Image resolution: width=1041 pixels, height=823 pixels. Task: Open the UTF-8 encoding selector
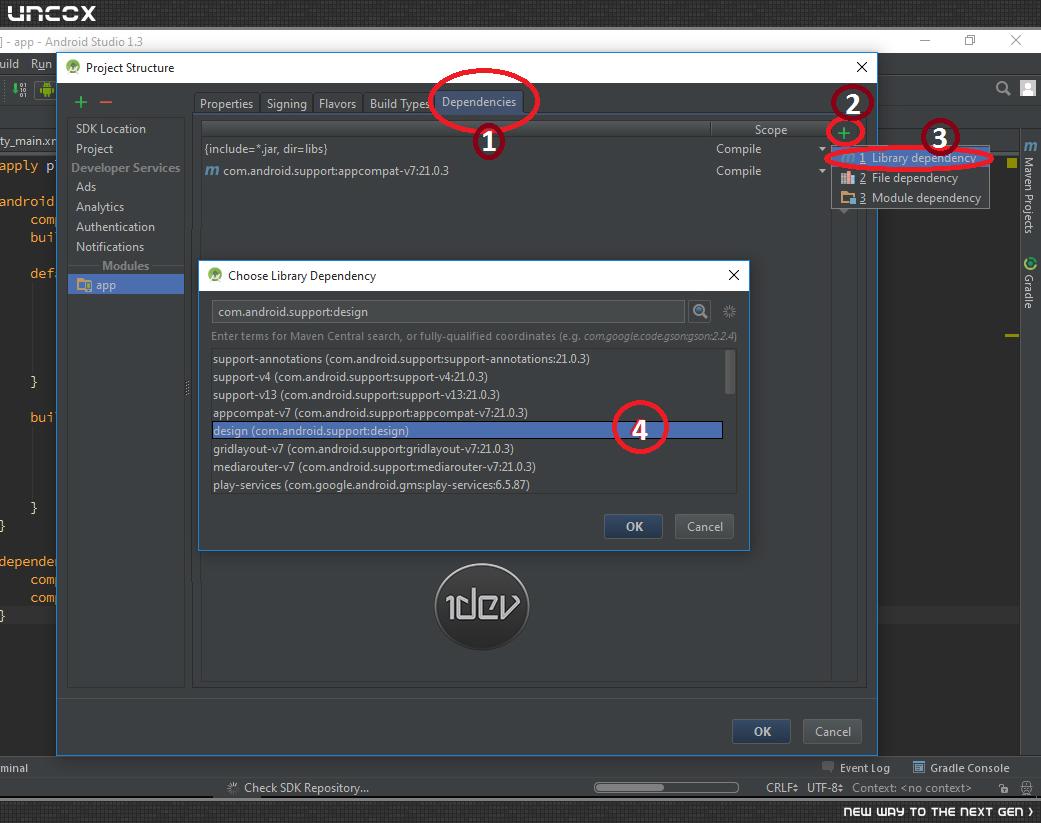click(x=825, y=788)
